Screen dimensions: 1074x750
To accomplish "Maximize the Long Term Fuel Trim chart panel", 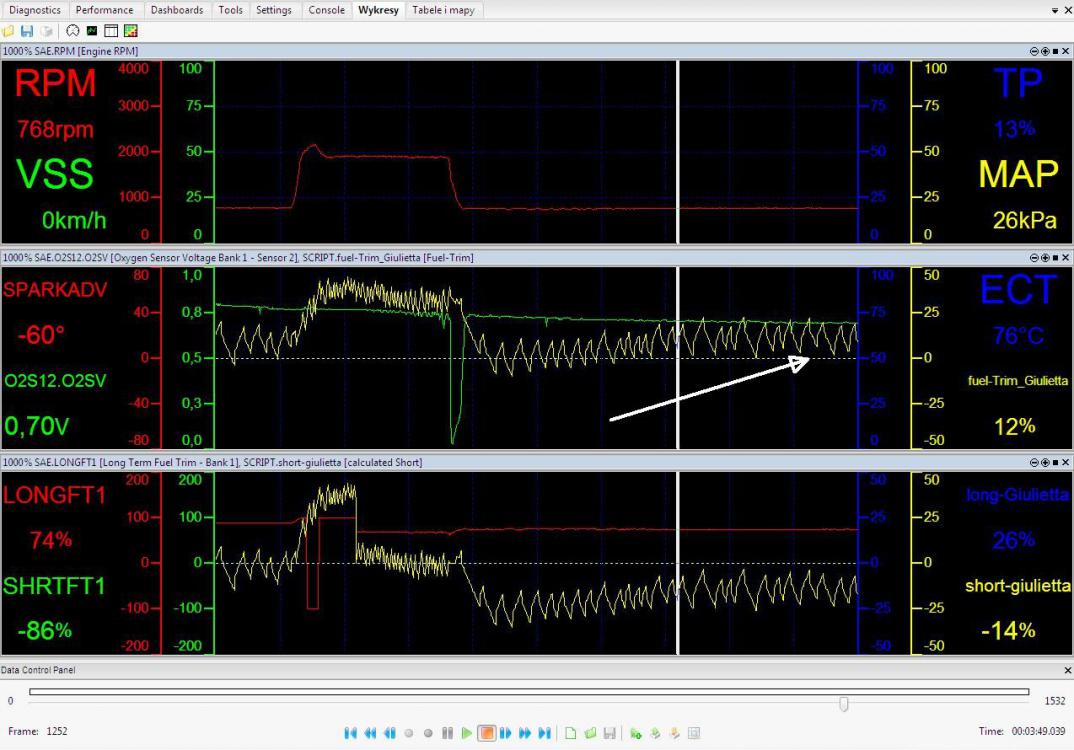I will 1054,462.
